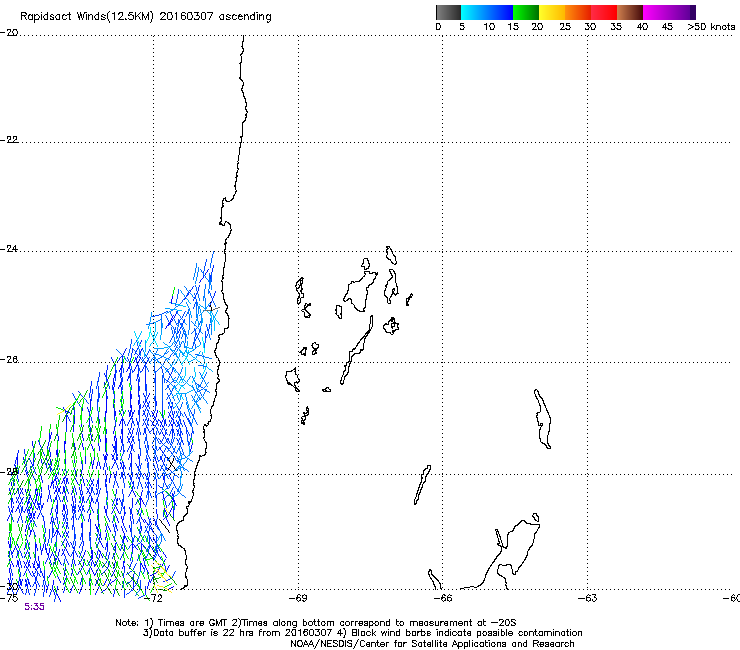The width and height of the screenshot is (740, 650).
Task: Click the yellow 20–25 knots legend segment
Action: click(552, 12)
